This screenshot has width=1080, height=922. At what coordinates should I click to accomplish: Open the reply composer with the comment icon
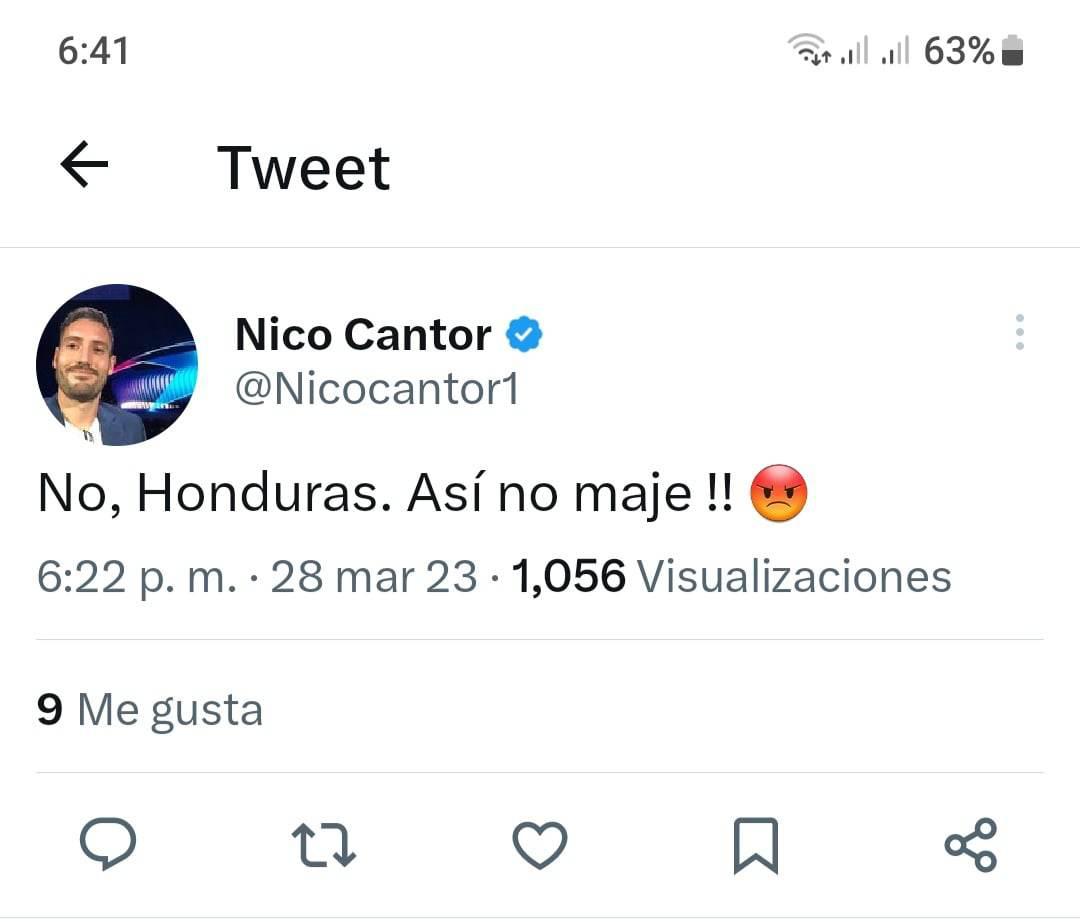point(108,845)
